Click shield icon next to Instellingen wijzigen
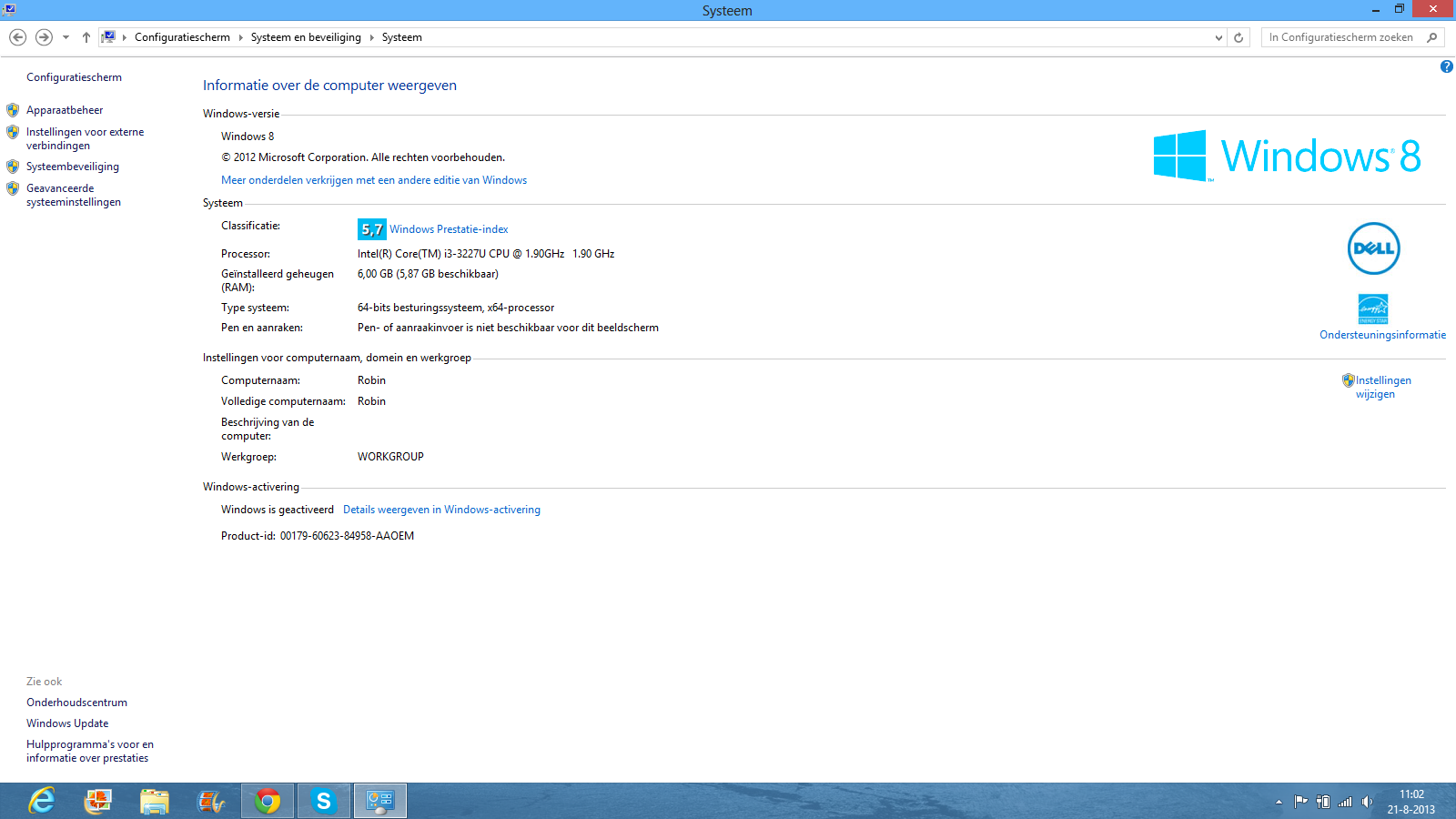 click(1349, 380)
